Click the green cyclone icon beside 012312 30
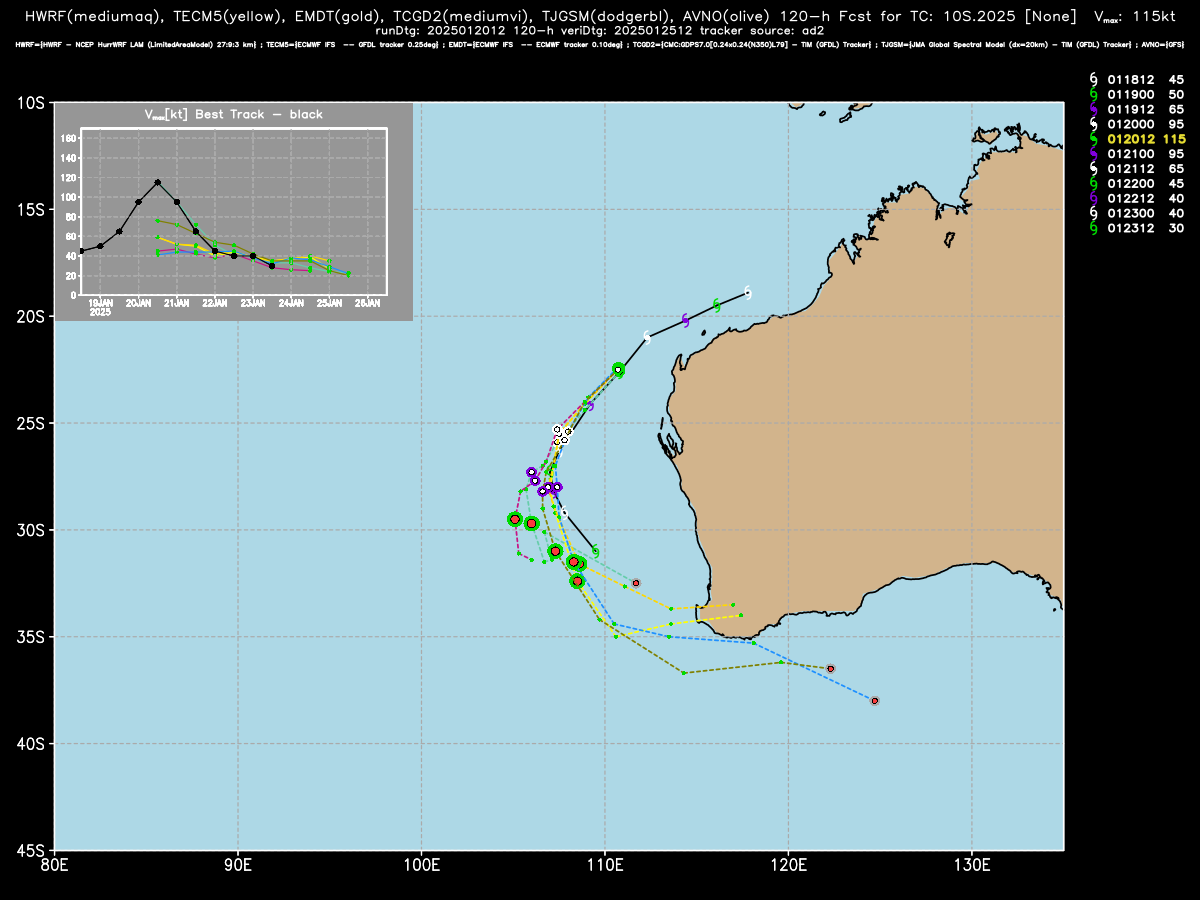 click(x=1095, y=229)
